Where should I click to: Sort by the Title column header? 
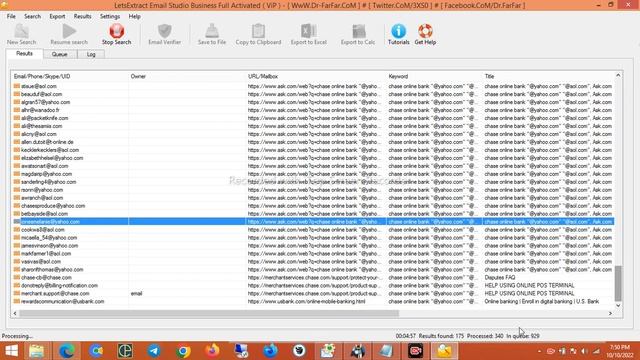pyautogui.click(x=548, y=76)
